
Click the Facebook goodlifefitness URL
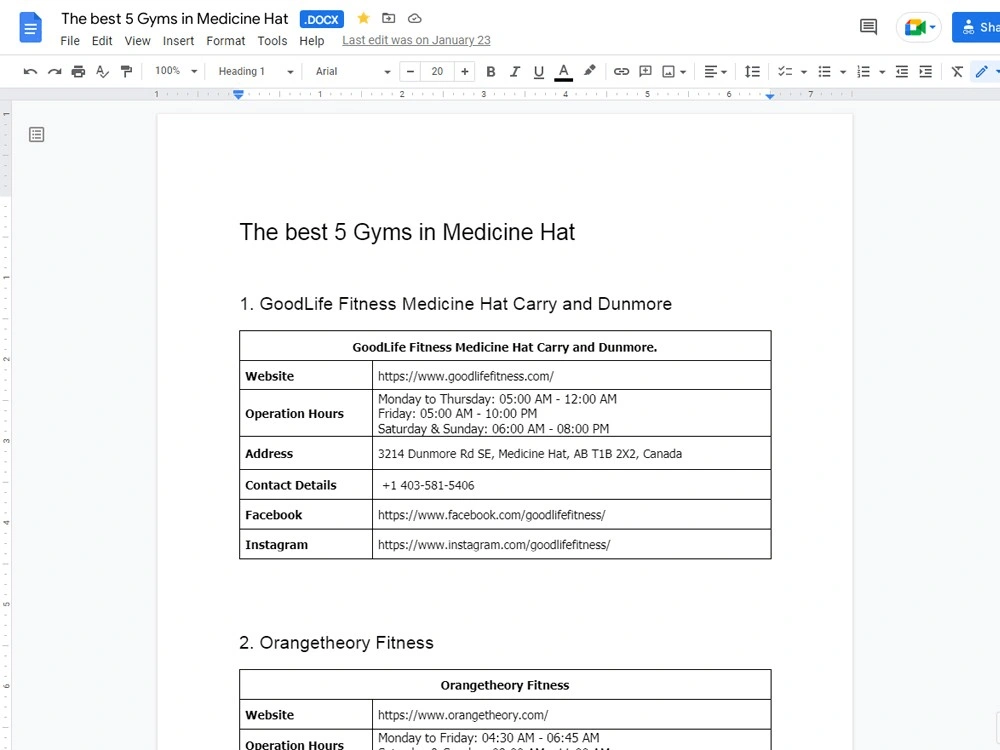pyautogui.click(x=492, y=515)
